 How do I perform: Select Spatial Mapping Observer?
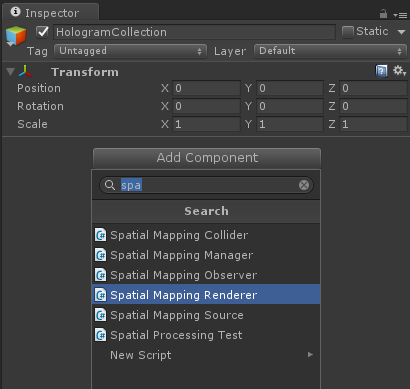coord(206,275)
